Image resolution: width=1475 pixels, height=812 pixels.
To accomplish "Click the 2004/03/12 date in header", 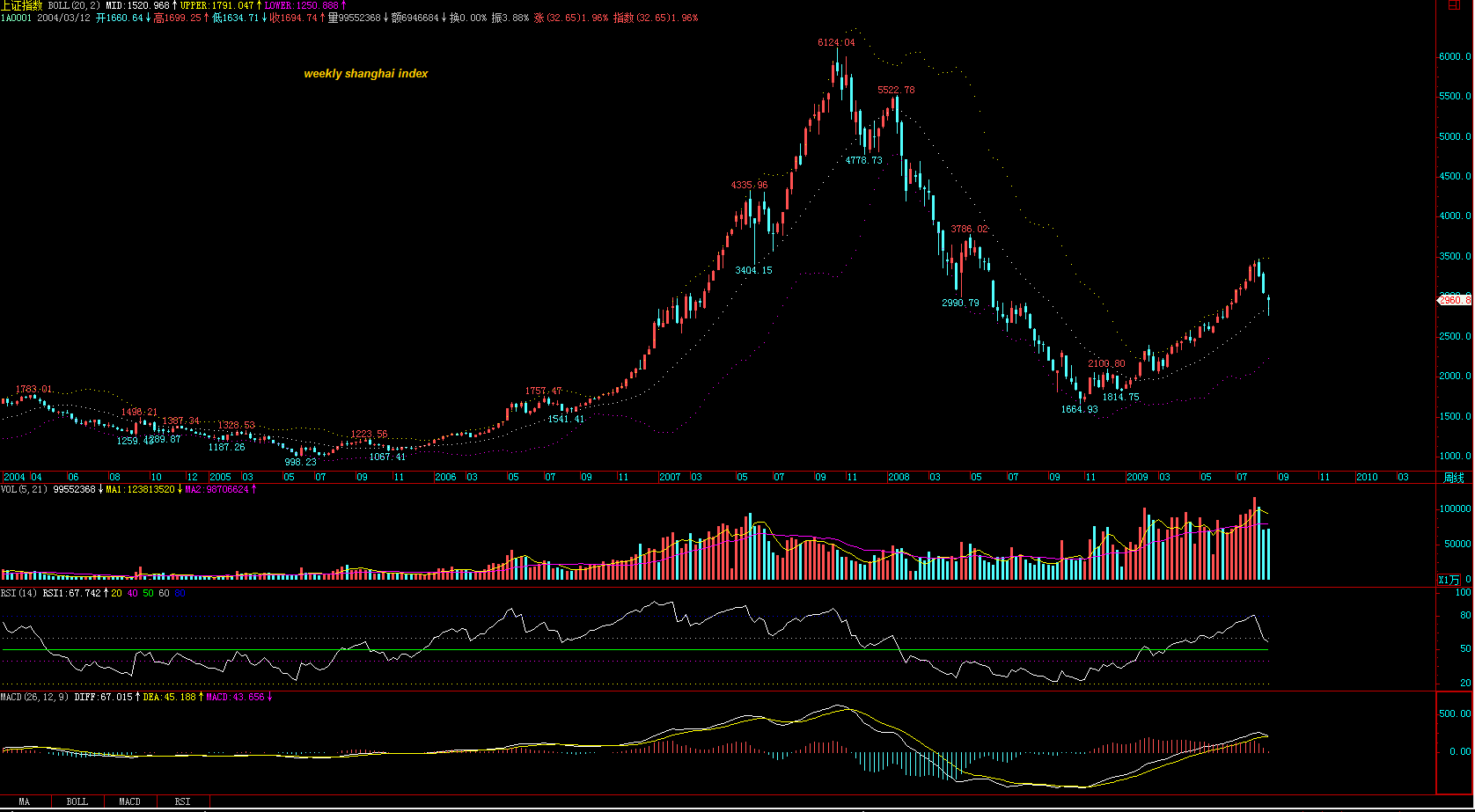I will click(x=63, y=18).
